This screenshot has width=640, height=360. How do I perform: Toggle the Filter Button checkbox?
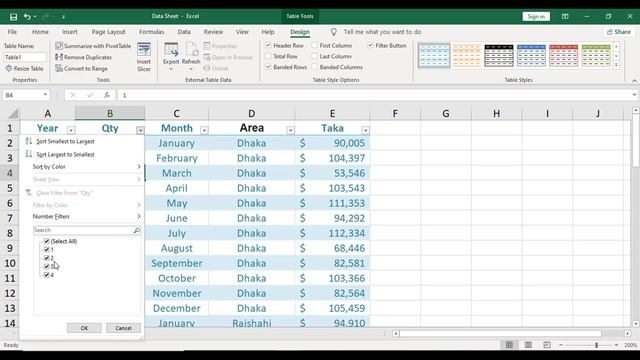pyautogui.click(x=371, y=45)
